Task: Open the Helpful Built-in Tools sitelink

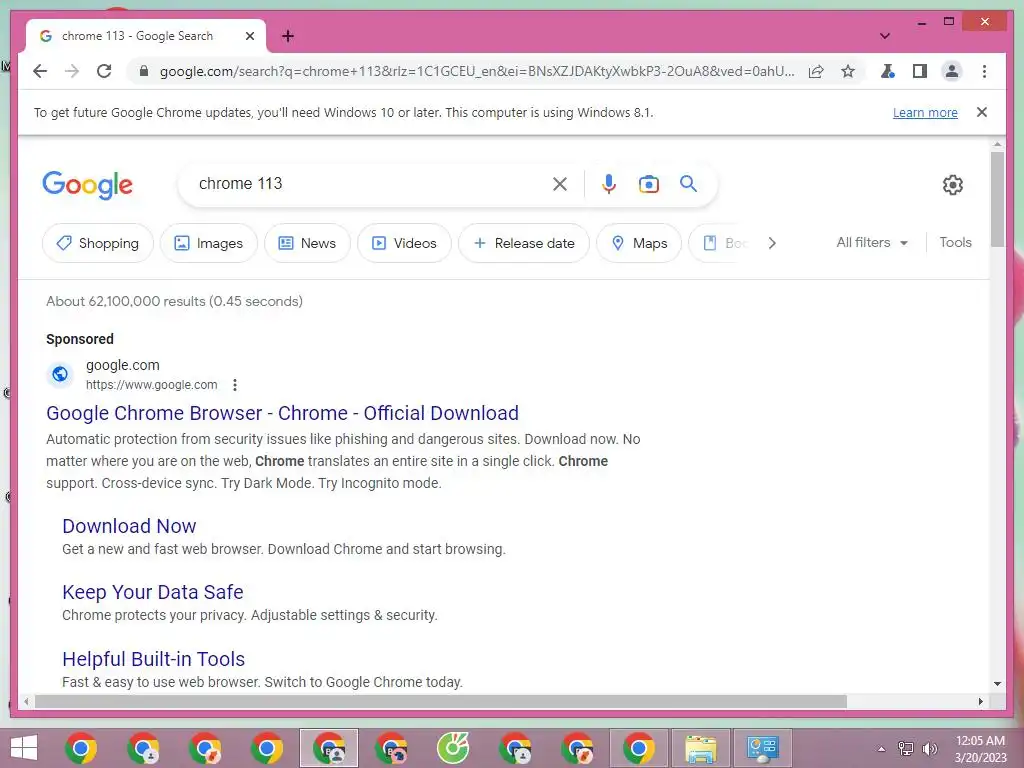Action: click(x=153, y=659)
